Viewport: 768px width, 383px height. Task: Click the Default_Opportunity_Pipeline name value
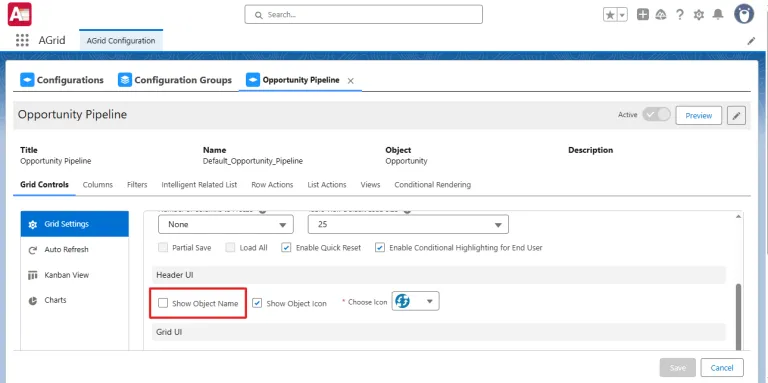(253, 161)
